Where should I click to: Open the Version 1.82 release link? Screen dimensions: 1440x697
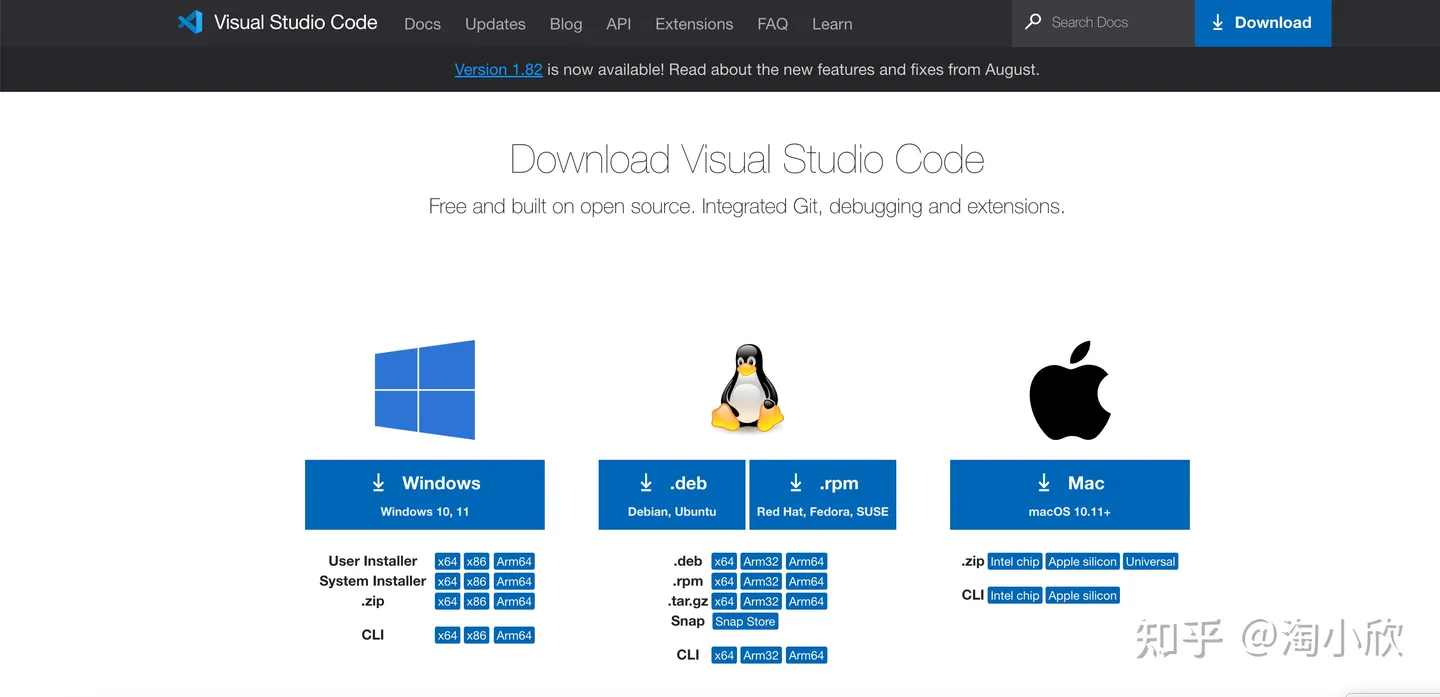point(498,70)
